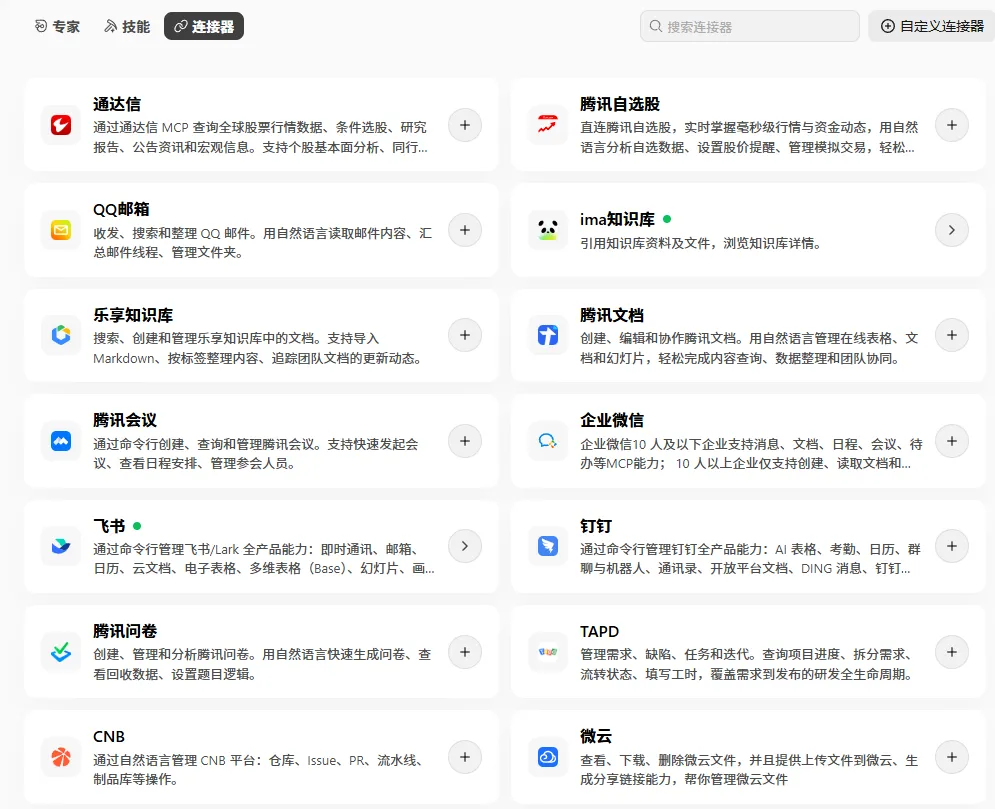This screenshot has width=995, height=809.
Task: Click the description '引用知识库资料及文件，浏览知识库详情。'
Action: [701, 244]
